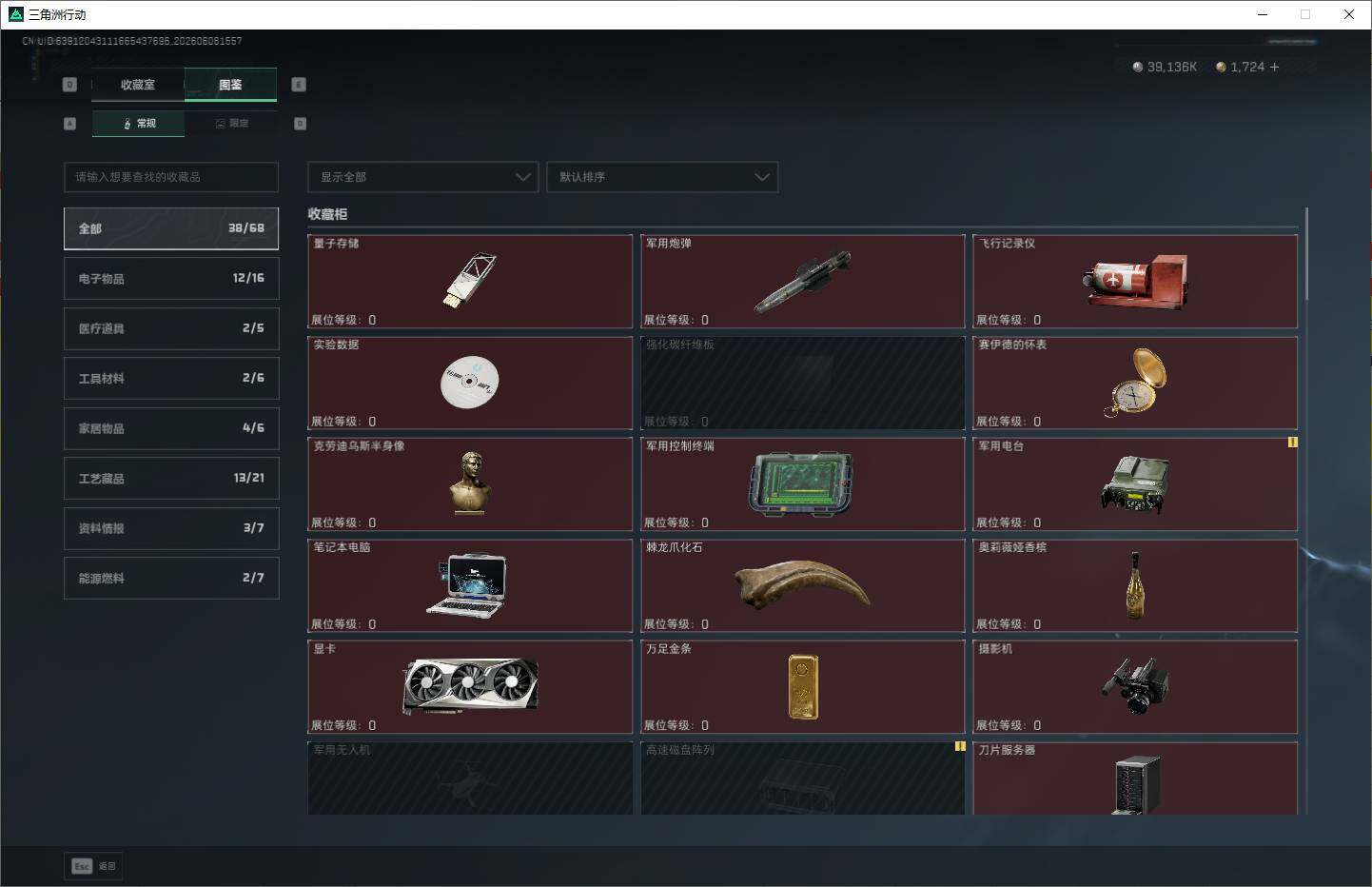1372x887 pixels.
Task: Filter by 电子物品 category
Action: click(171, 278)
